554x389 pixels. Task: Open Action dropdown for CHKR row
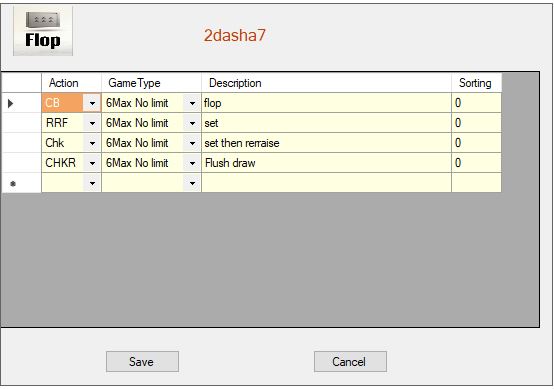point(92,163)
